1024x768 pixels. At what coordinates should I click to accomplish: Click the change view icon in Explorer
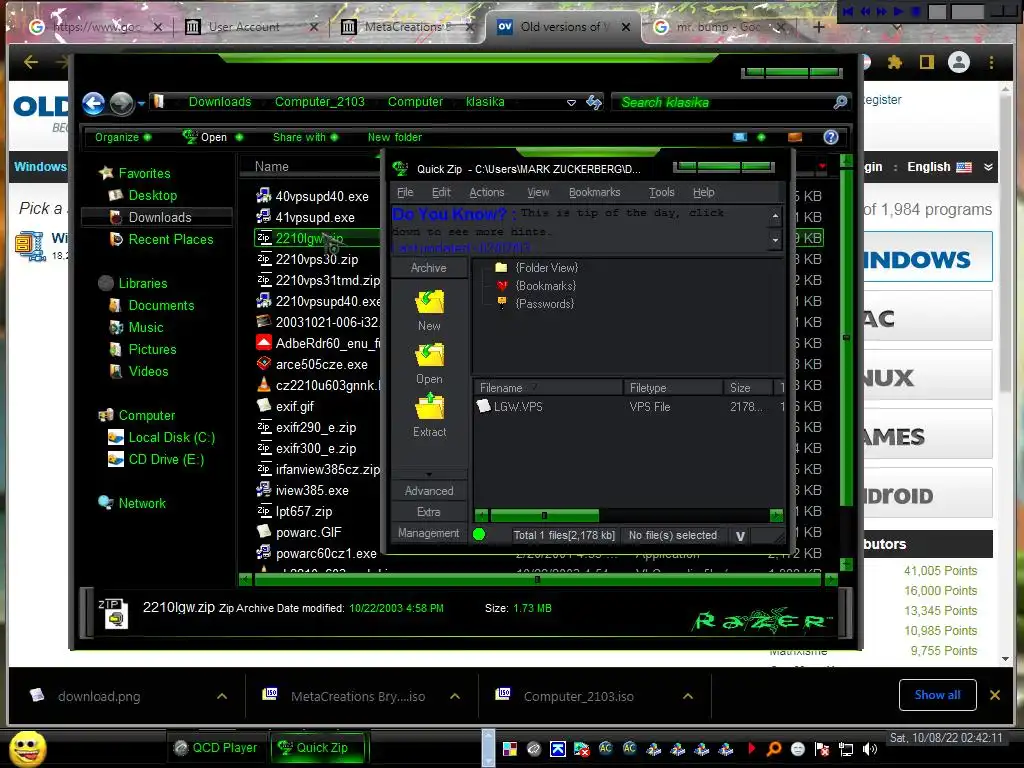click(x=740, y=137)
